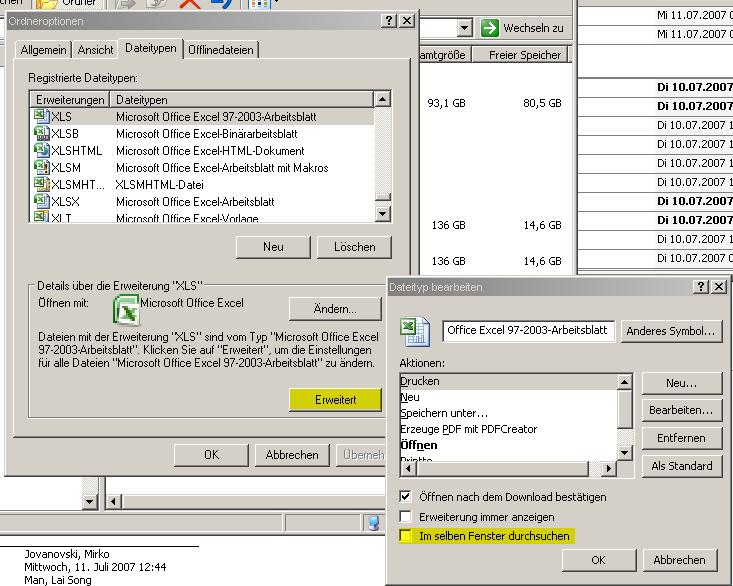This screenshot has height=586, width=733.
Task: Click Aktionen list scroll down arrow
Action: [625, 452]
